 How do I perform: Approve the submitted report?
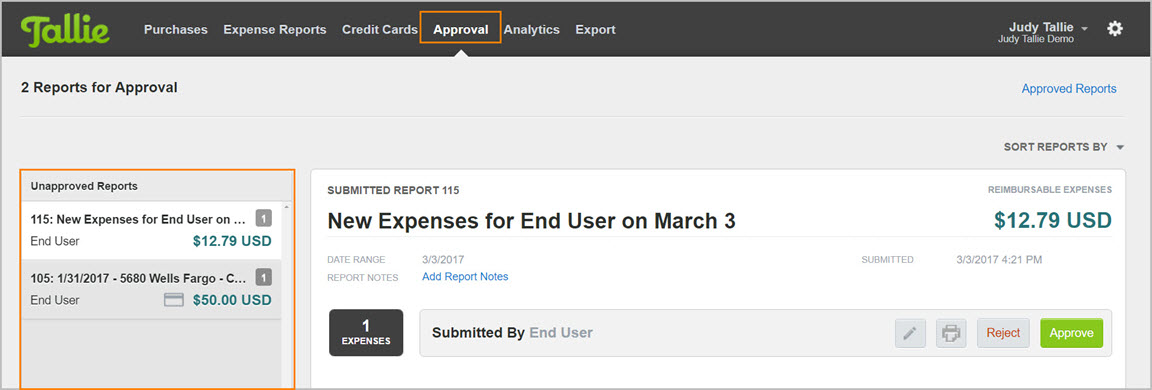pyautogui.click(x=1071, y=333)
